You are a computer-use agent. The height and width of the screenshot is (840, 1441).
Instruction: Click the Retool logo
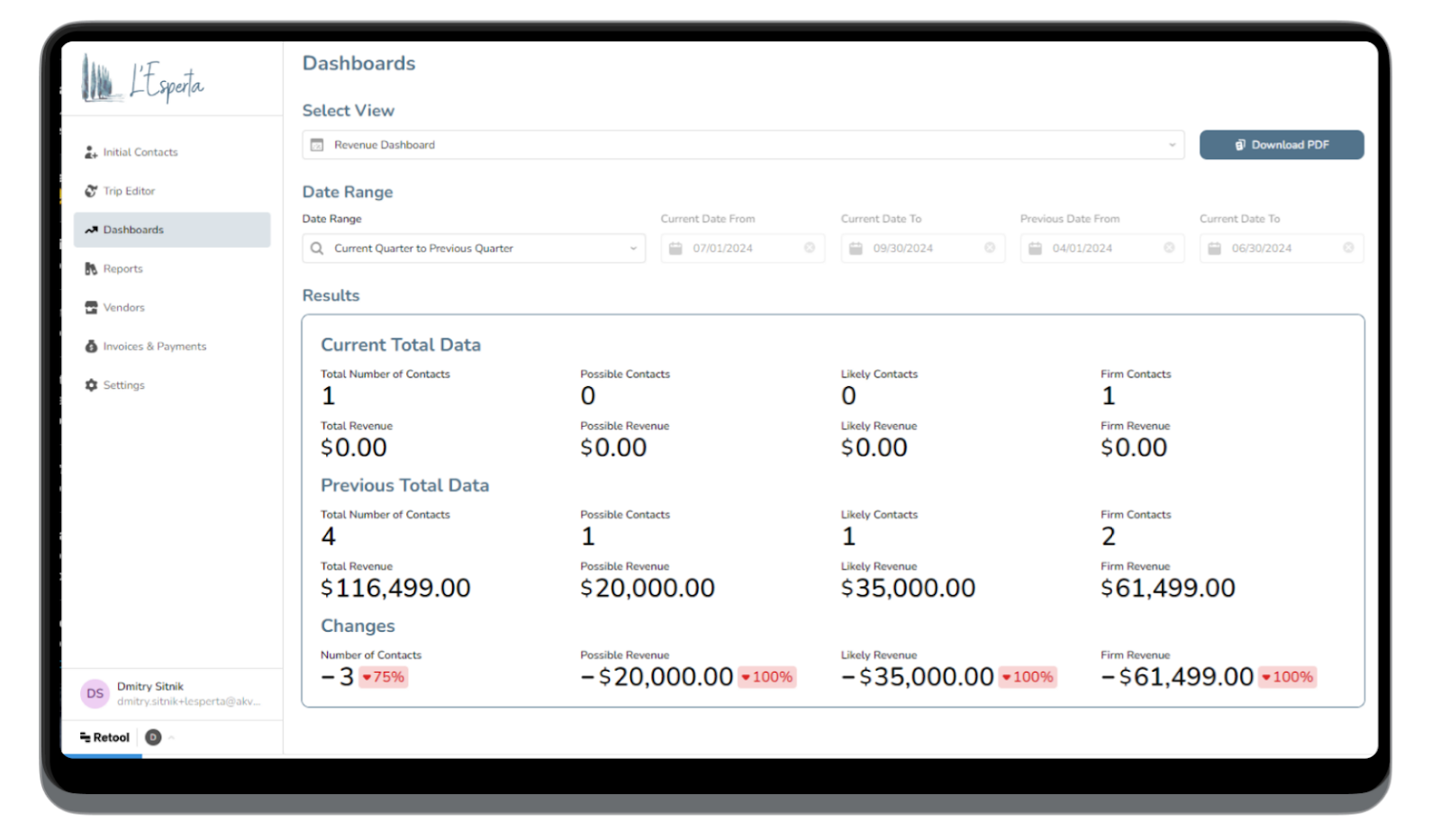(104, 737)
